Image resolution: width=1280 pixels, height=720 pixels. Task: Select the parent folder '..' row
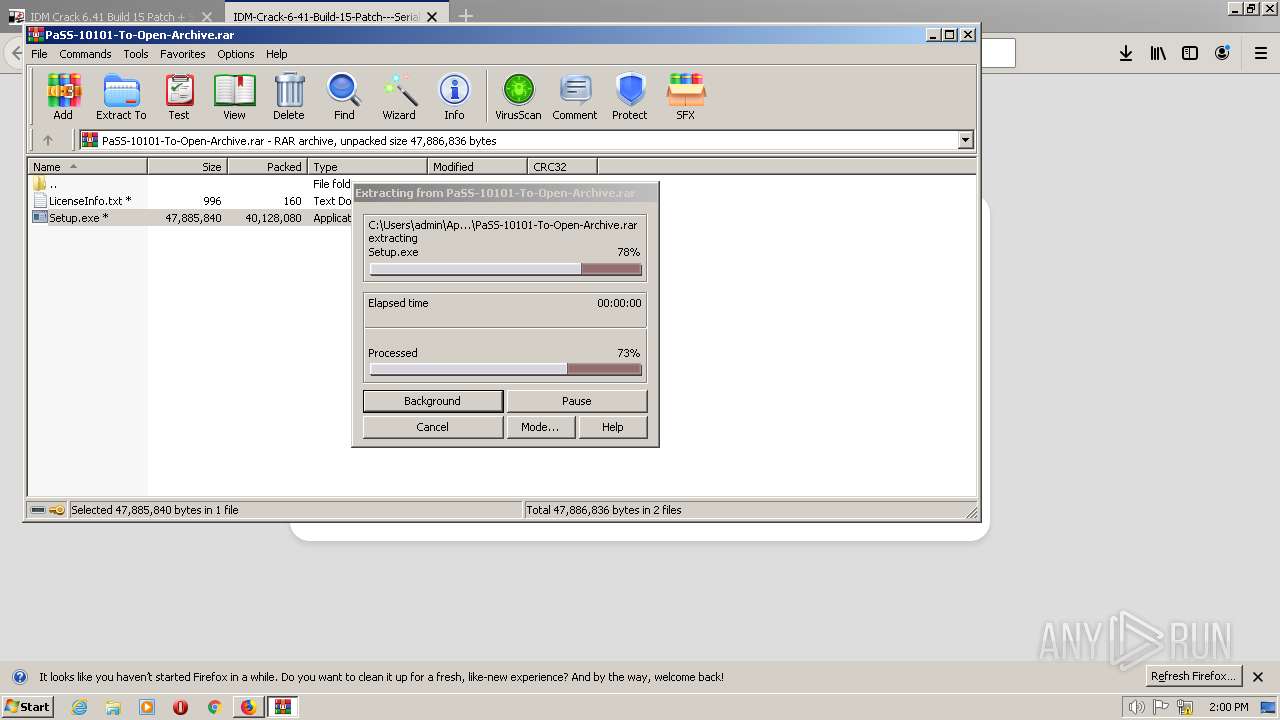[x=190, y=184]
